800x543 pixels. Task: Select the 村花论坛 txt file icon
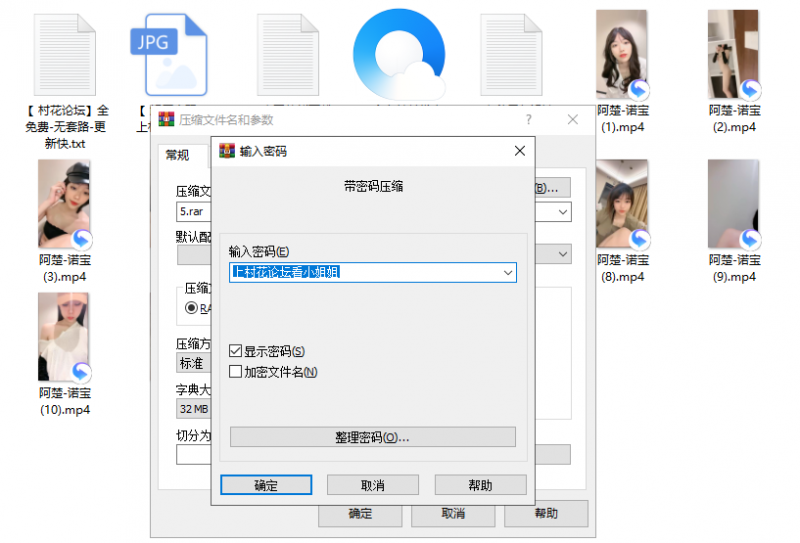70,55
